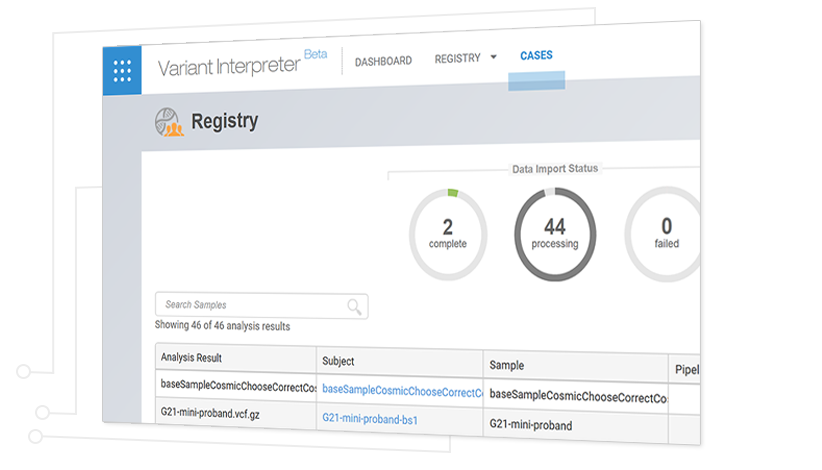Click the magnifier icon in search box
The height and width of the screenshot is (470, 822).
pyautogui.click(x=354, y=306)
